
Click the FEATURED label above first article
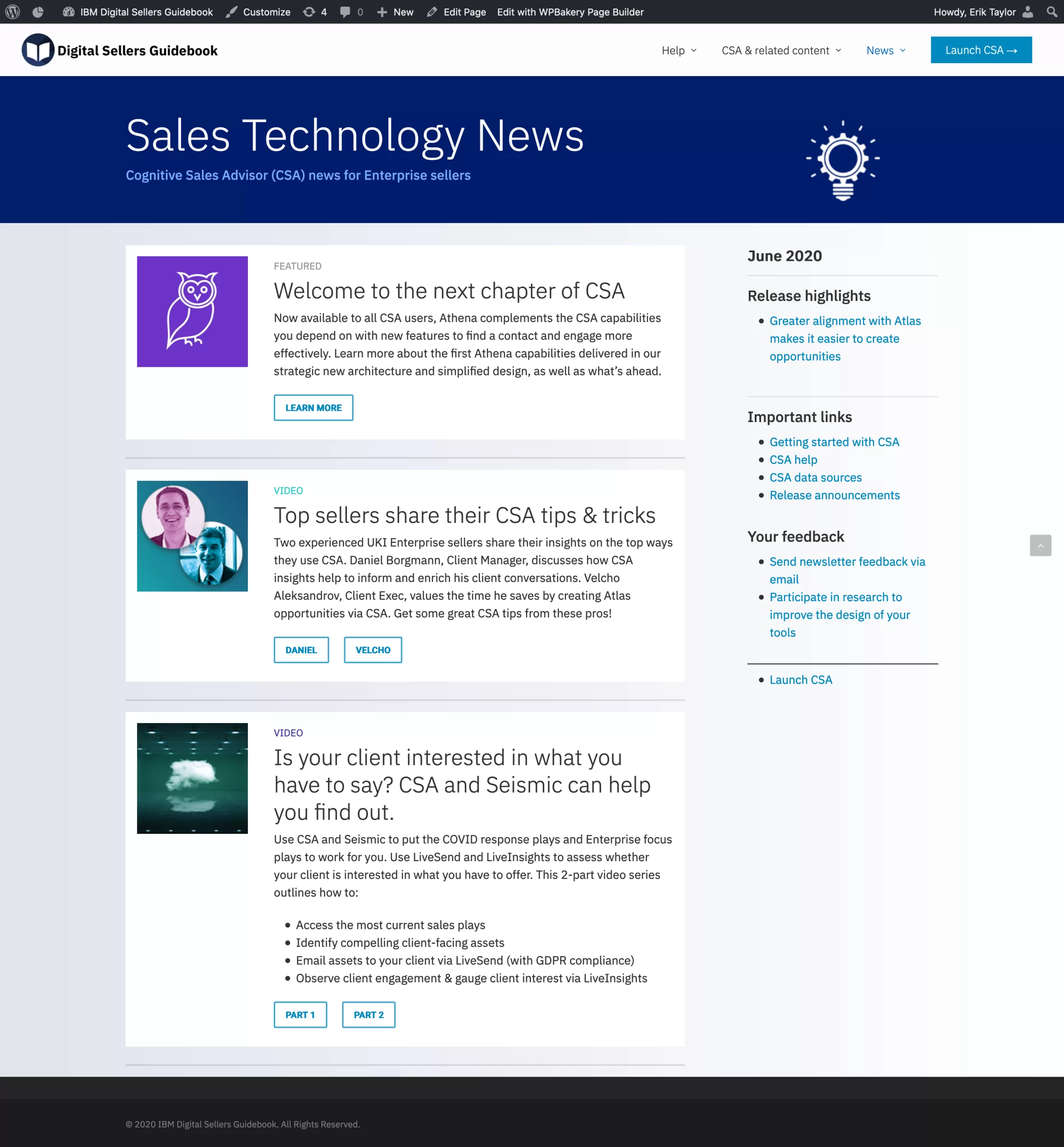pyautogui.click(x=298, y=266)
